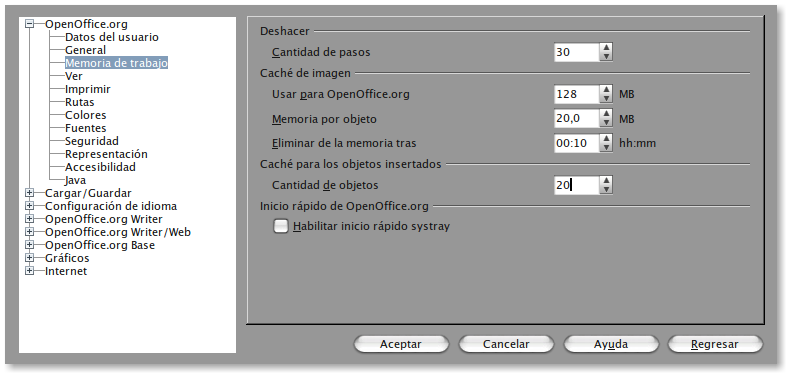Decrease Memoria por objeto value
Viewport: 786px width, 373px height.
click(x=607, y=123)
